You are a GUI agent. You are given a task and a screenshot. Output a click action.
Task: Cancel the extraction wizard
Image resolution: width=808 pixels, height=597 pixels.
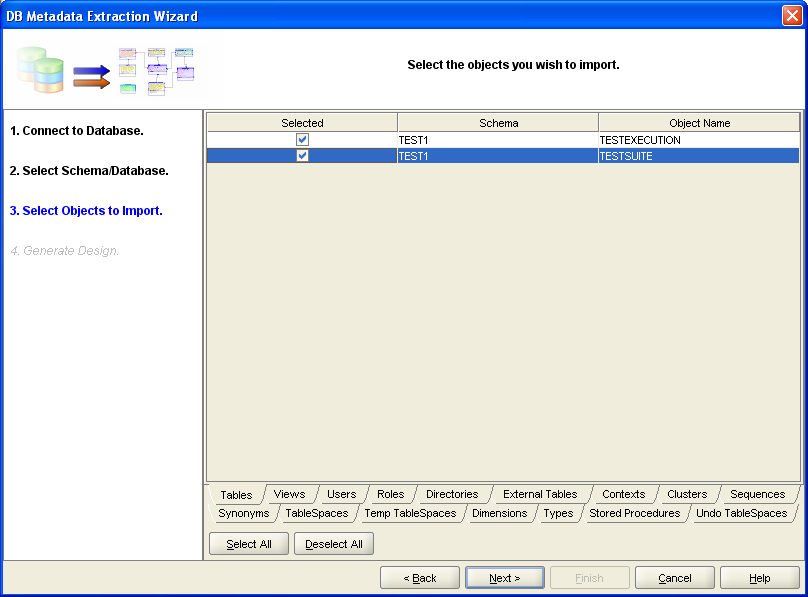coord(675,578)
